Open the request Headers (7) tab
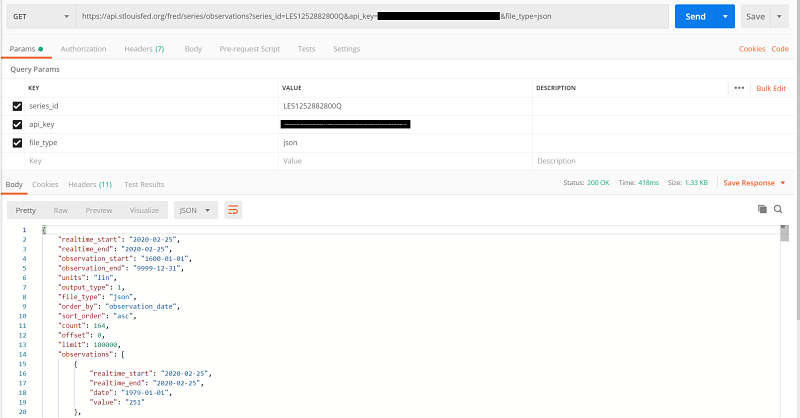 (x=144, y=49)
